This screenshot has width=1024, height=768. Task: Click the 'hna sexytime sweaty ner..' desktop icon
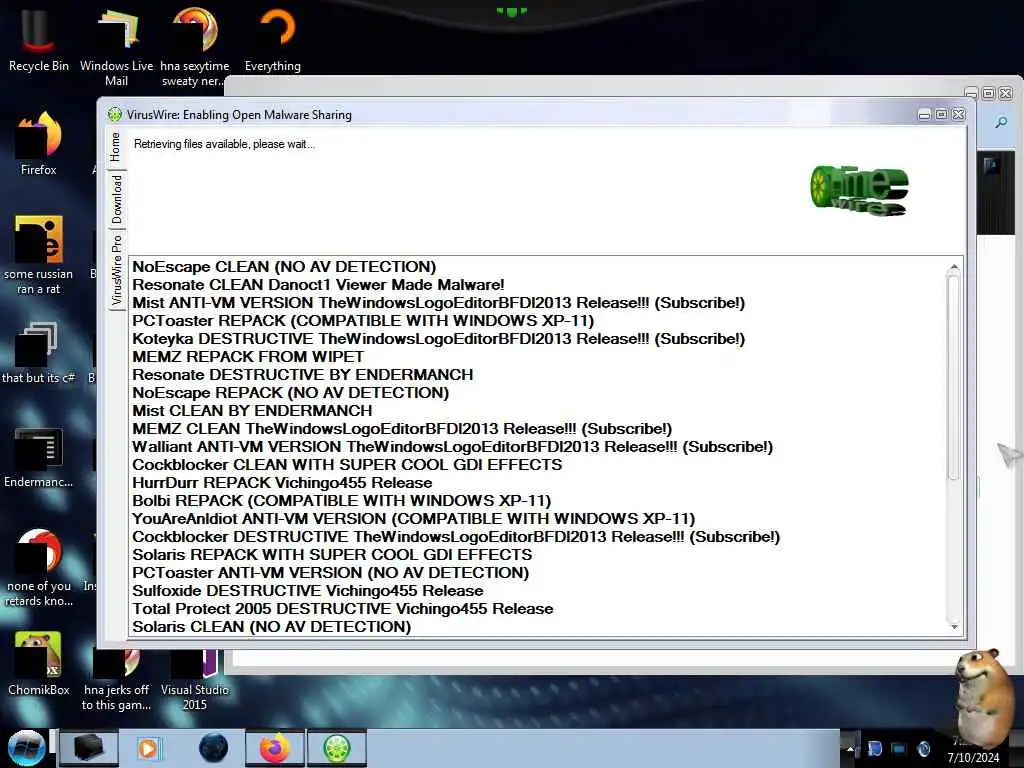click(x=195, y=47)
